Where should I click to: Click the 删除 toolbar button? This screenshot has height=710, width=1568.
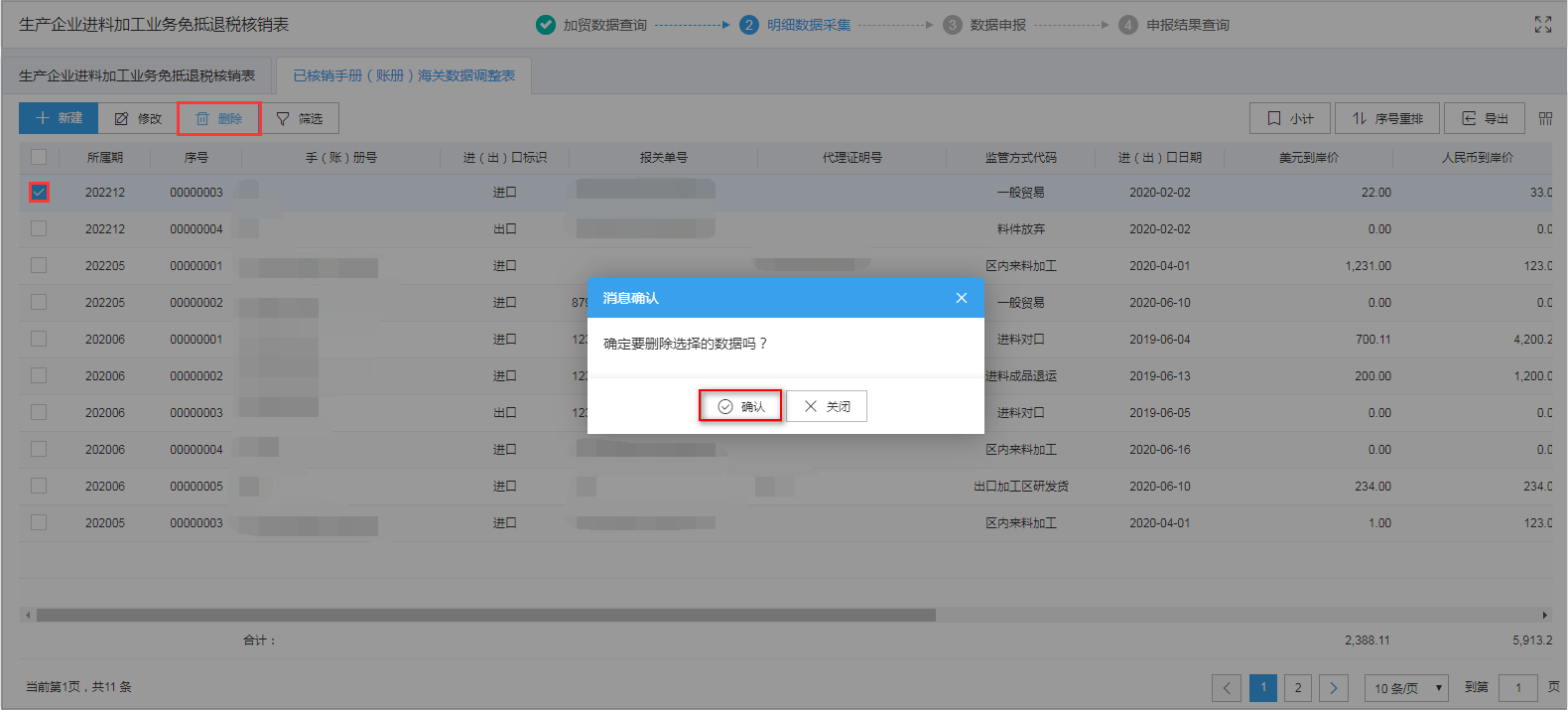tap(219, 118)
